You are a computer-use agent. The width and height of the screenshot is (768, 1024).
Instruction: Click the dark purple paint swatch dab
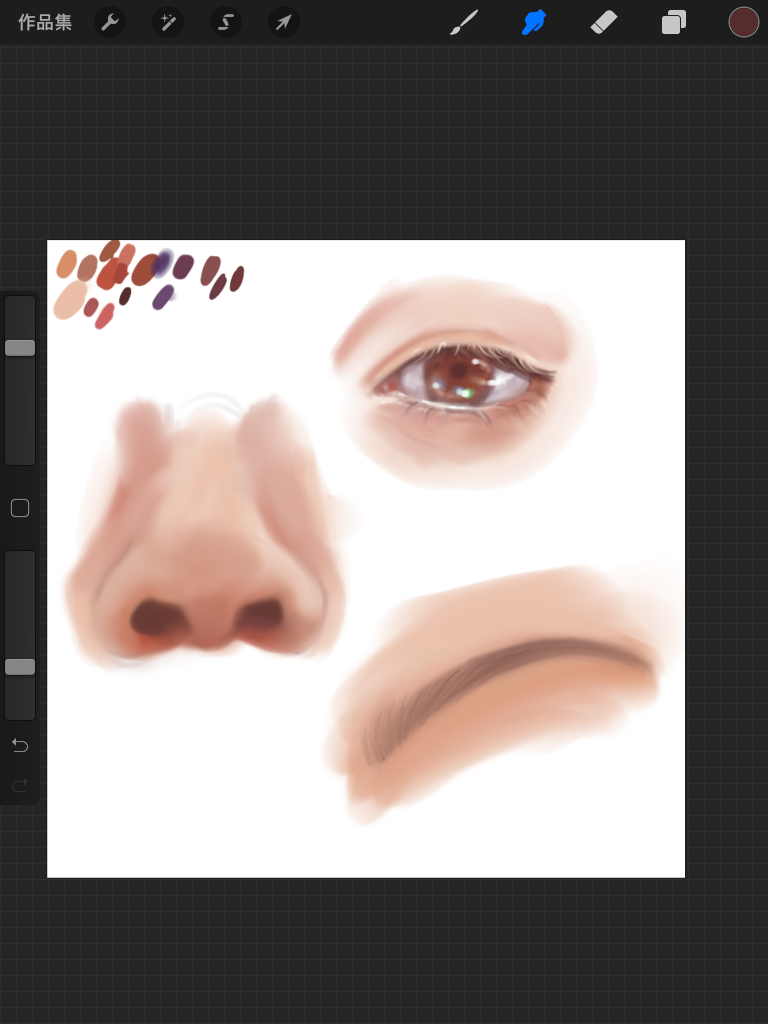pyautogui.click(x=184, y=266)
